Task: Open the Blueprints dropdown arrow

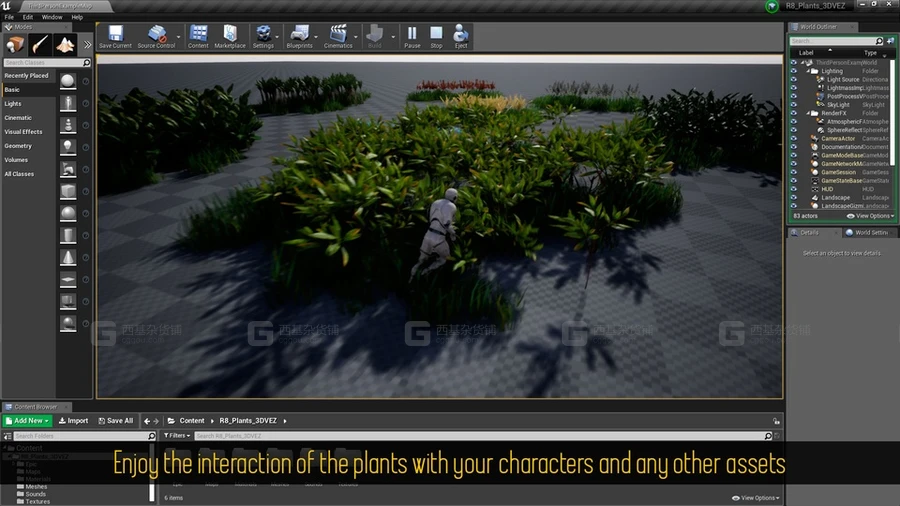Action: (316, 37)
